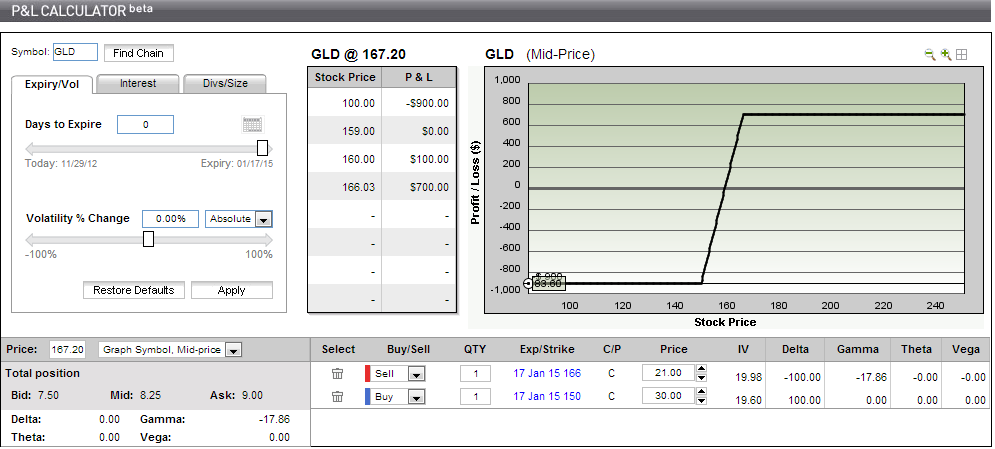Click the QTY field of the Buy row
The image size is (995, 449).
tap(475, 397)
